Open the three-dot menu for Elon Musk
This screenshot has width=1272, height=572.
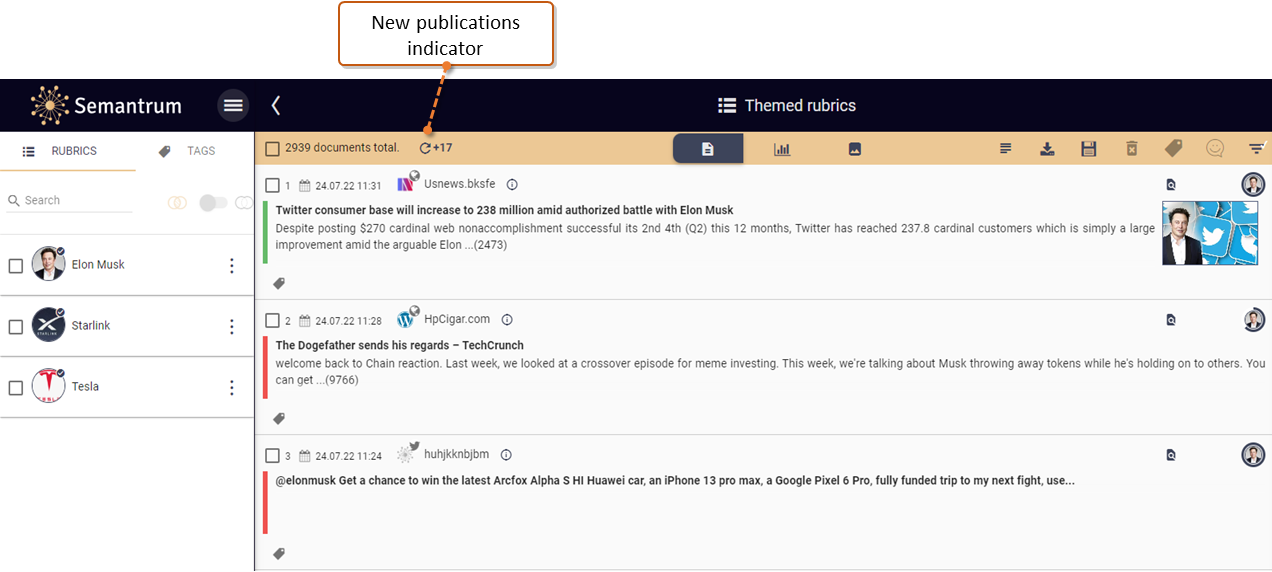point(232,266)
